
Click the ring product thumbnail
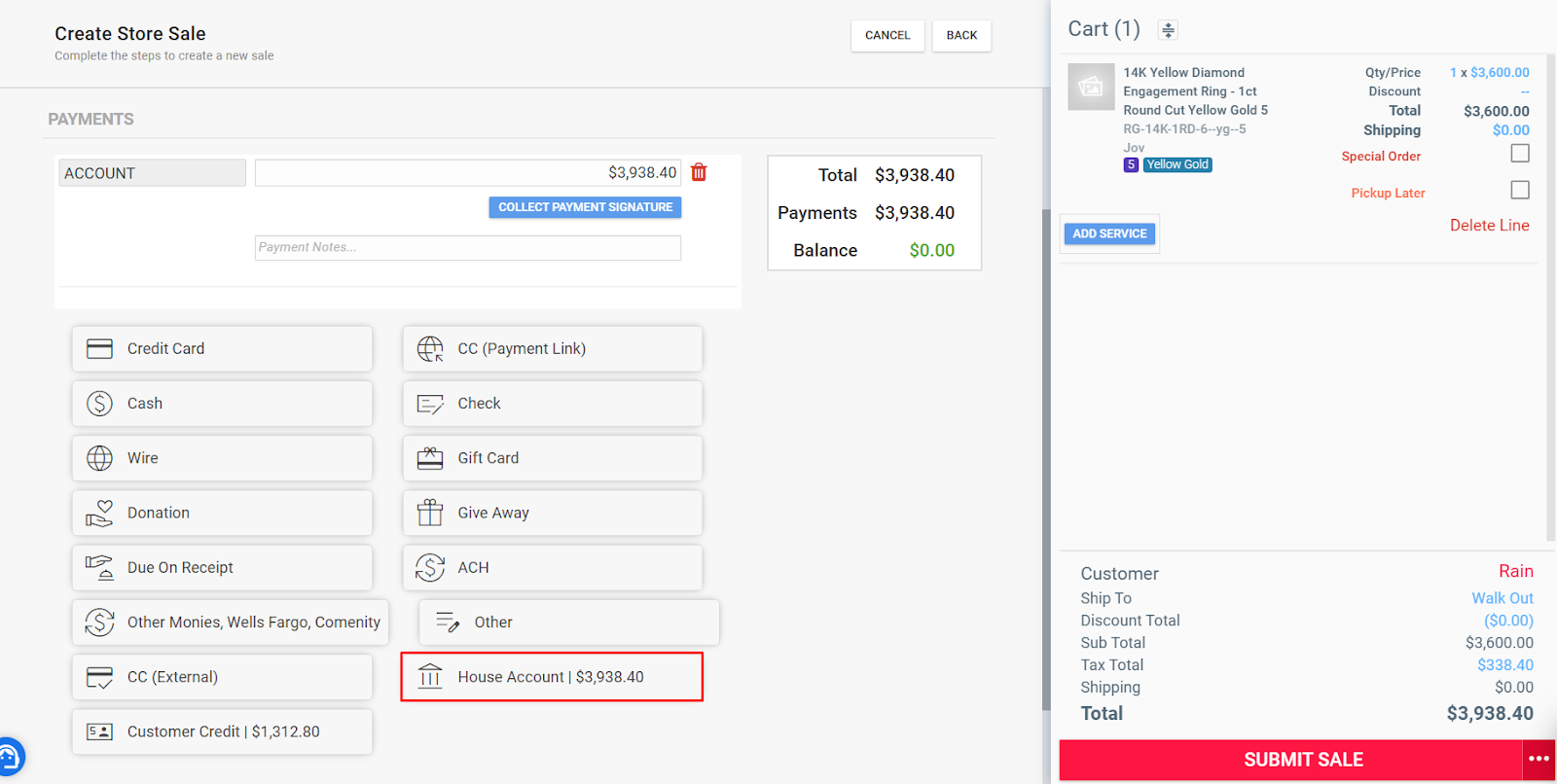pos(1091,87)
